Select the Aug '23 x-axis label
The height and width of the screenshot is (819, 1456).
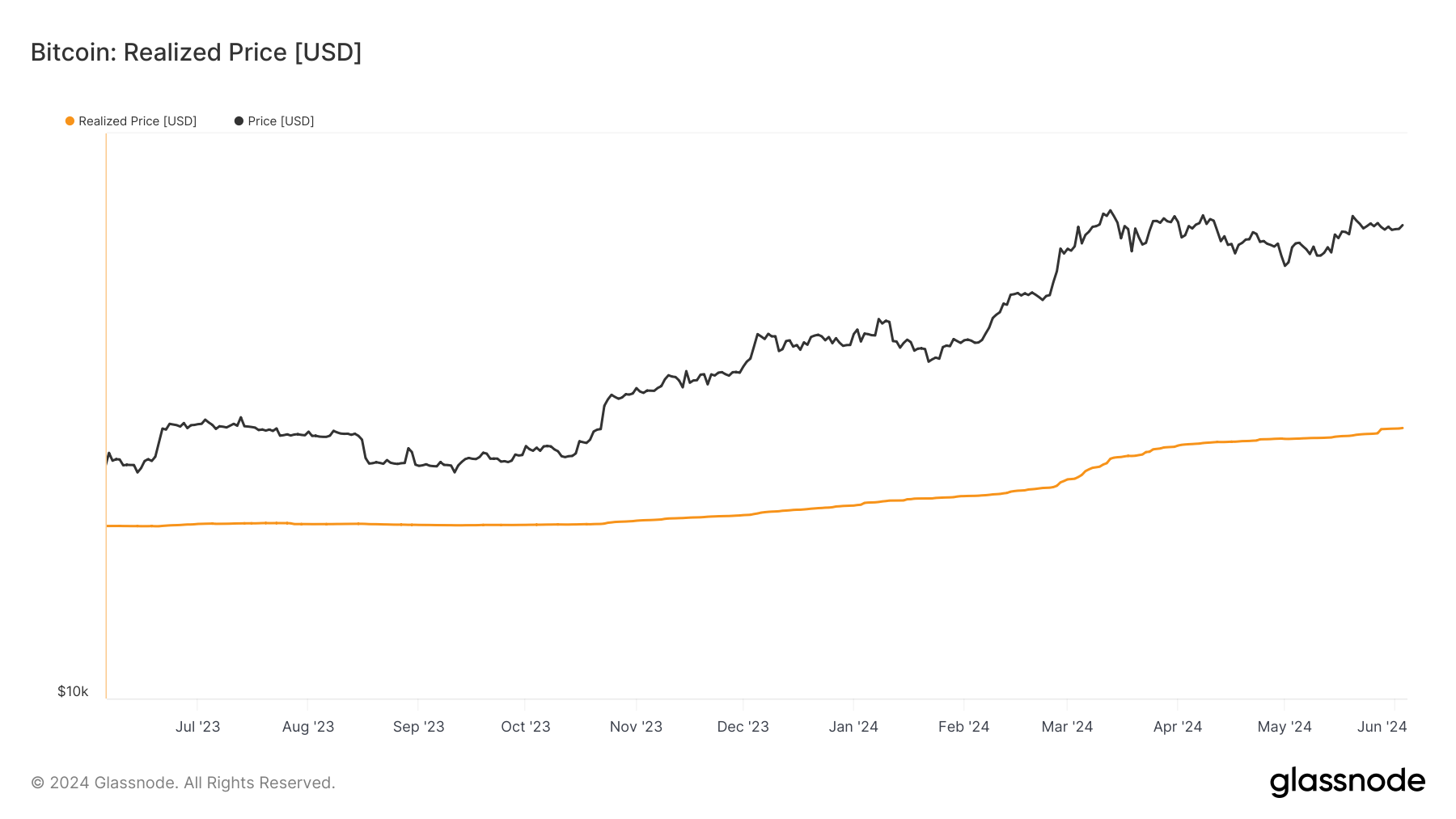pos(308,727)
